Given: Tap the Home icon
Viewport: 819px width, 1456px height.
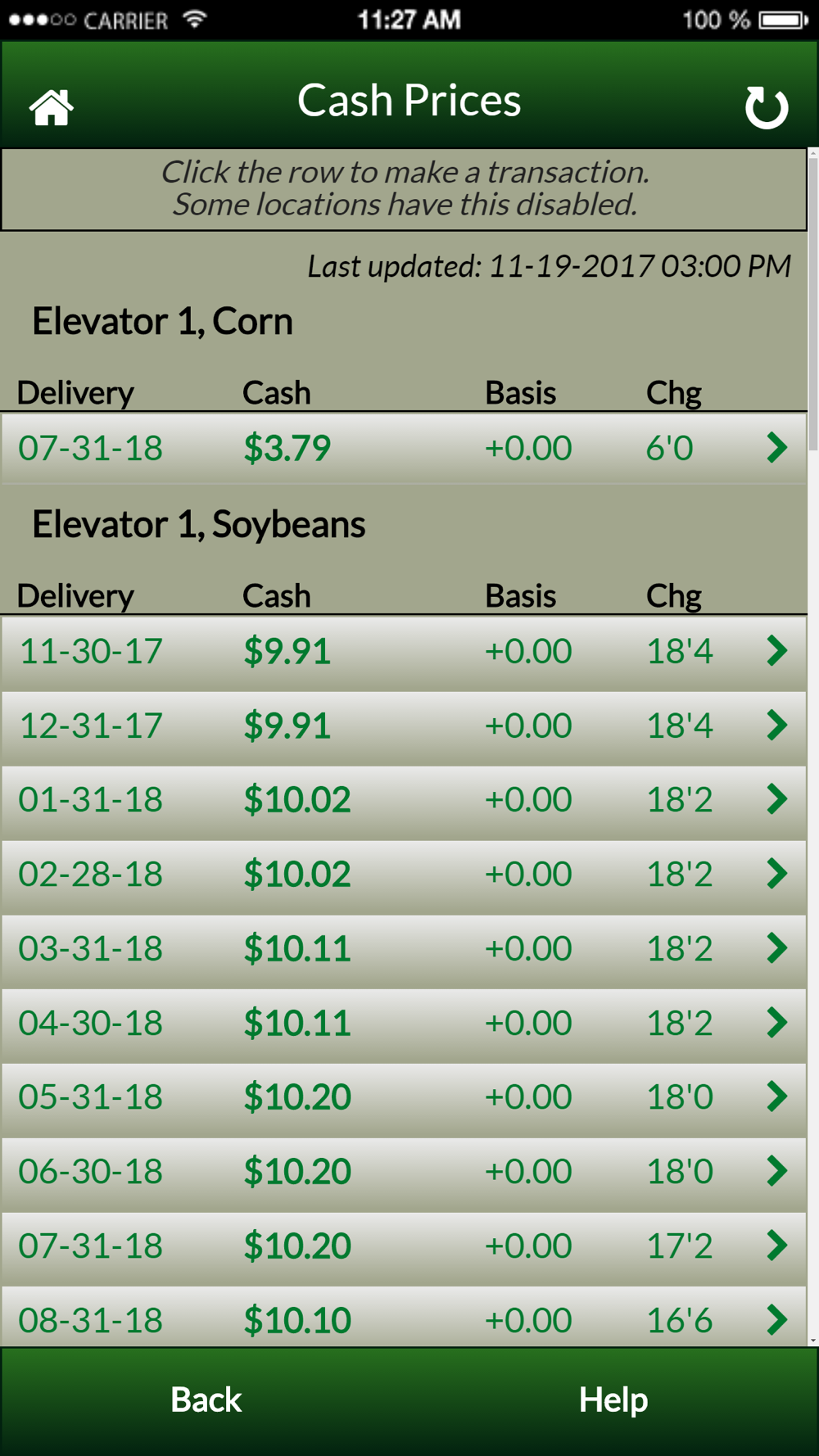Looking at the screenshot, I should point(52,107).
